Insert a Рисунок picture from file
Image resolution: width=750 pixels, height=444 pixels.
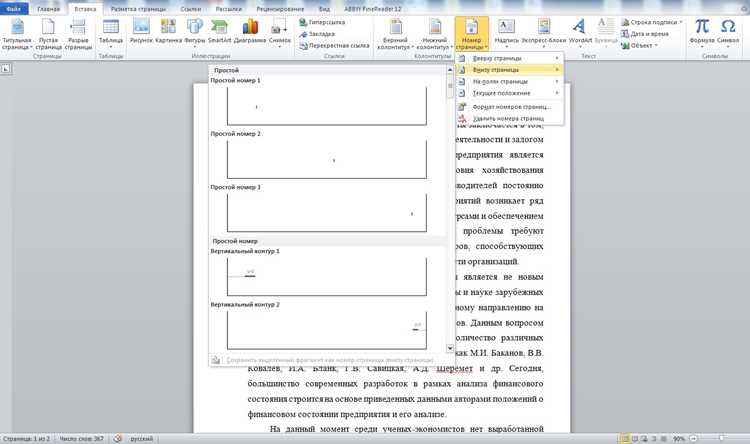141,32
